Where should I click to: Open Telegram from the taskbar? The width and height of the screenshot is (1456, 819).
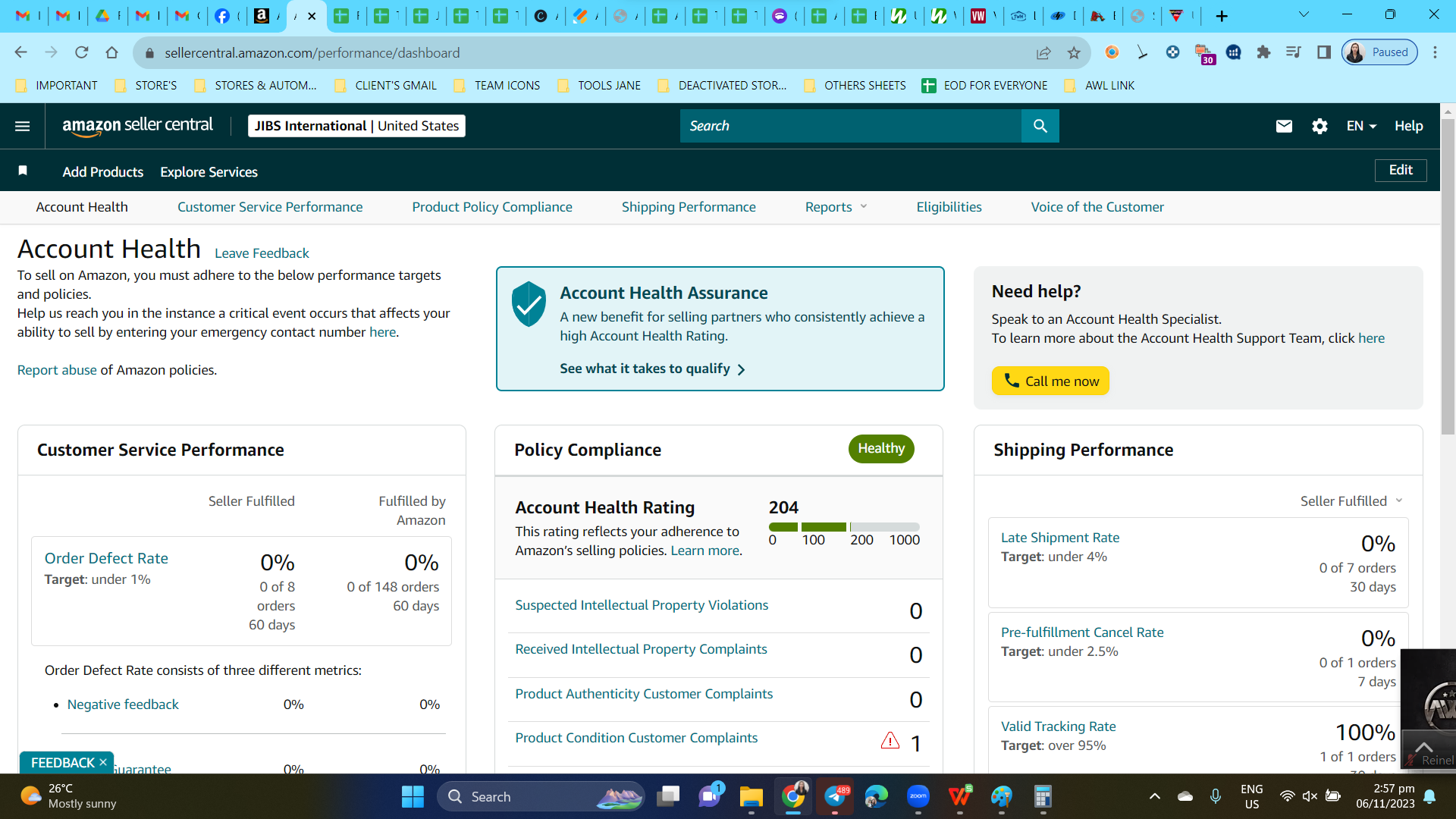tap(835, 796)
